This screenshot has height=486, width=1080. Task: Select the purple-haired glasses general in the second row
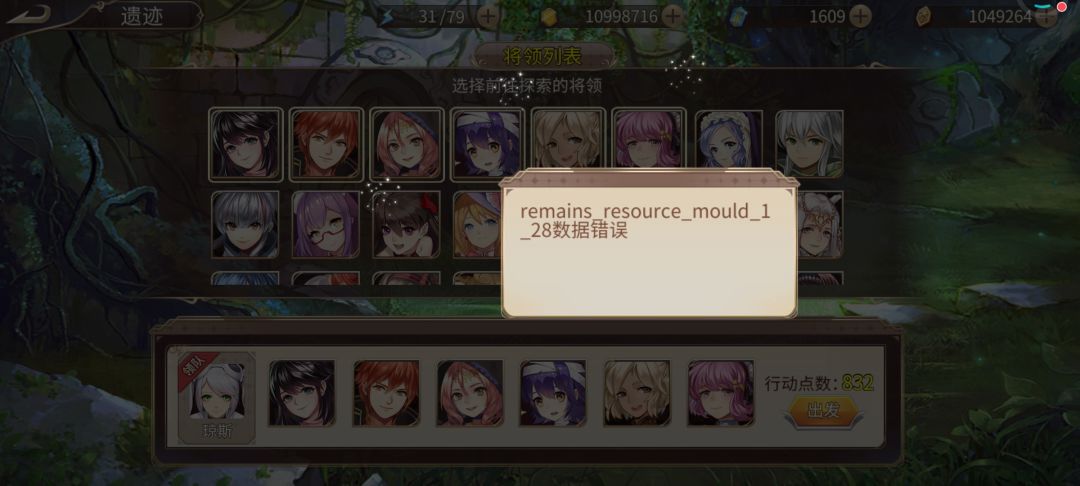pyautogui.click(x=326, y=224)
